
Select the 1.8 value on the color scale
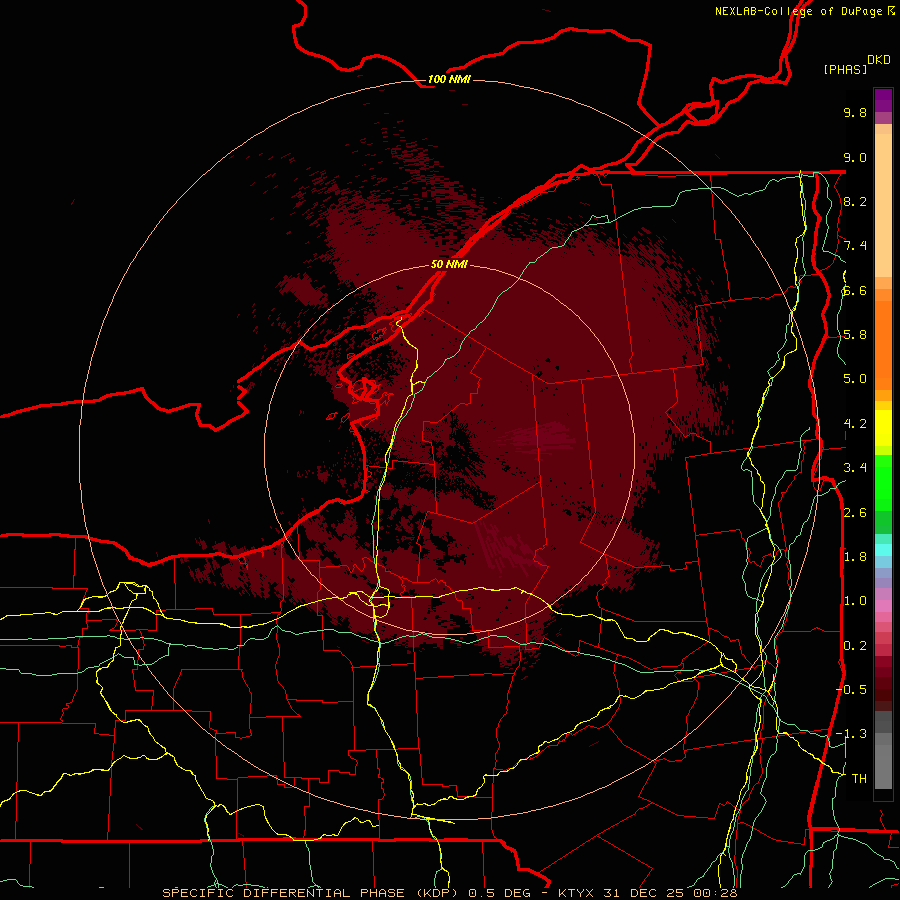coord(855,557)
